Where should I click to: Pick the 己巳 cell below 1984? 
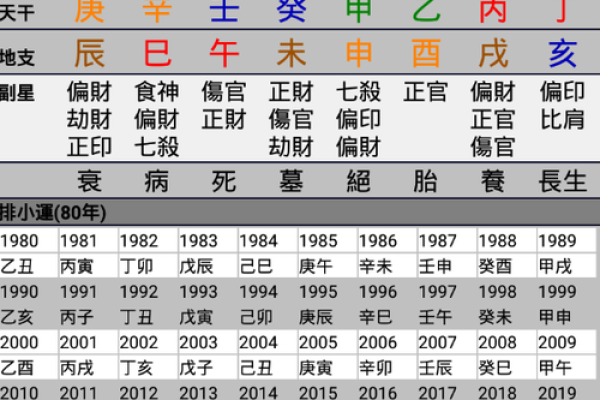click(x=268, y=266)
